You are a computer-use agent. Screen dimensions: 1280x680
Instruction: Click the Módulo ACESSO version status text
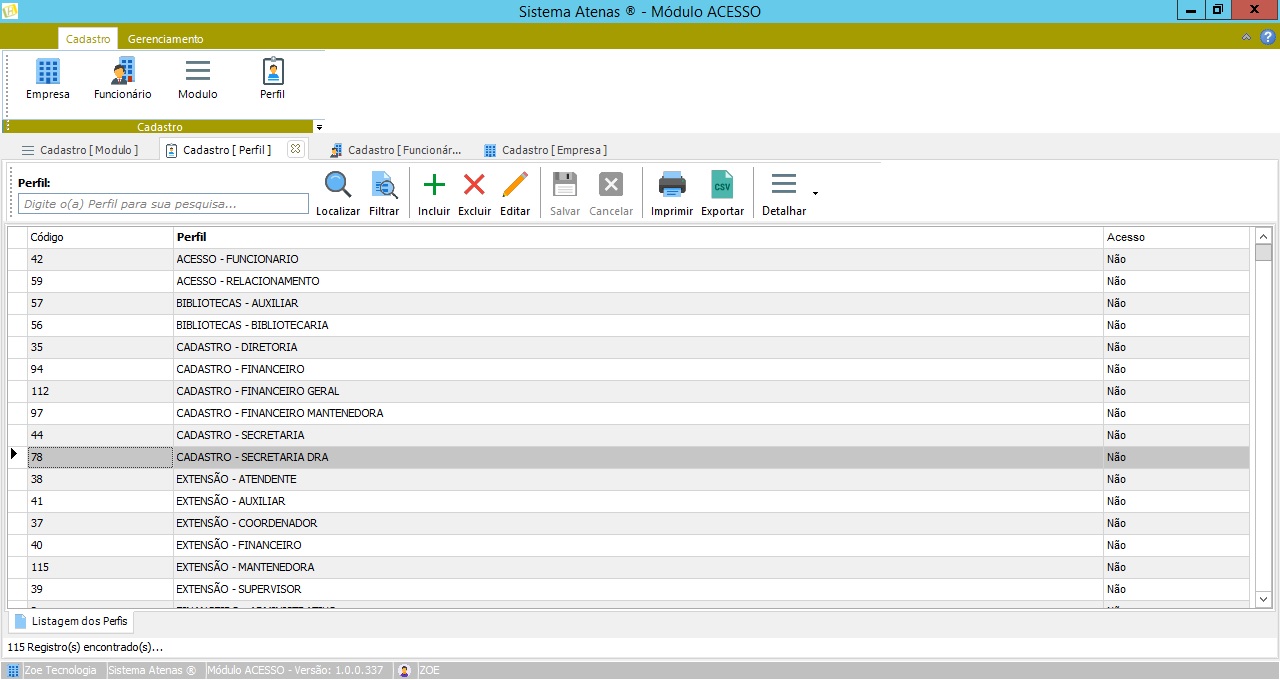tap(294, 670)
